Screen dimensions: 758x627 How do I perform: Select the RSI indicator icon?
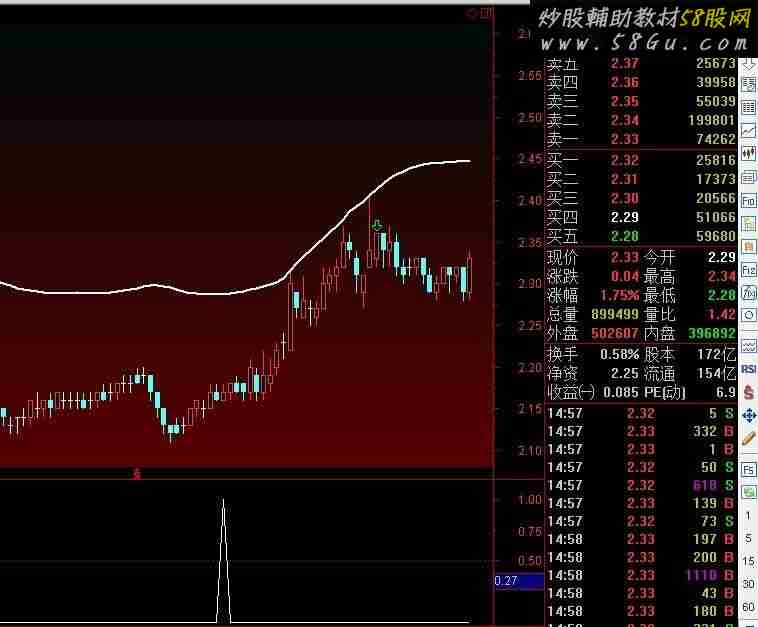(x=749, y=369)
